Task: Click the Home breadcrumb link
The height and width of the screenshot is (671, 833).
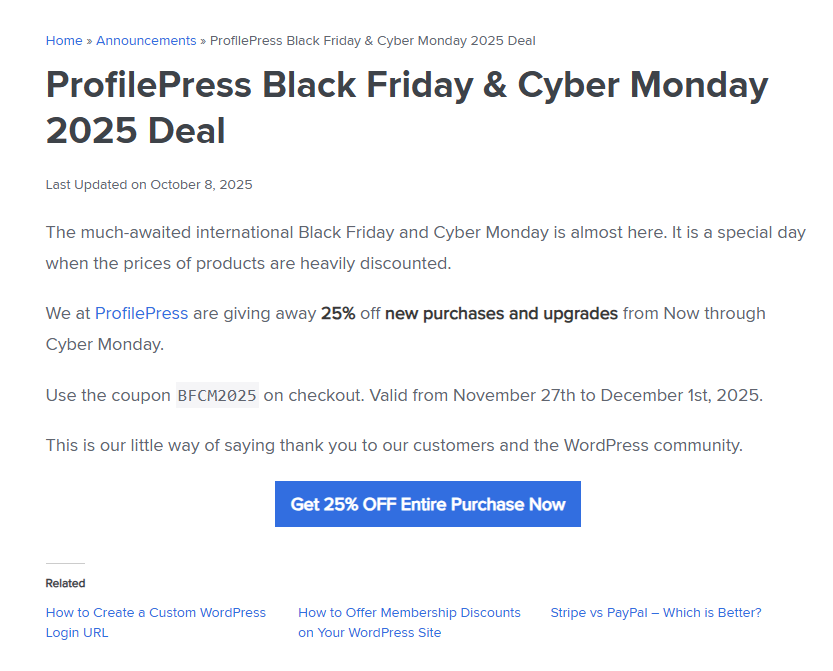Action: (64, 41)
